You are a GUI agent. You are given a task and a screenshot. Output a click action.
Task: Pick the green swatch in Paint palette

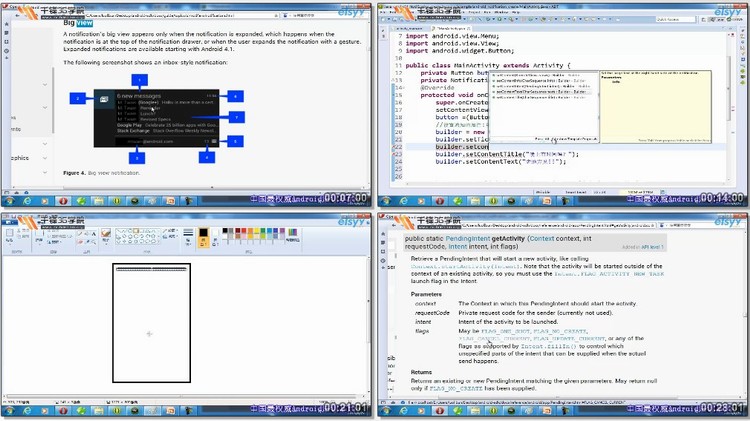click(x=263, y=230)
